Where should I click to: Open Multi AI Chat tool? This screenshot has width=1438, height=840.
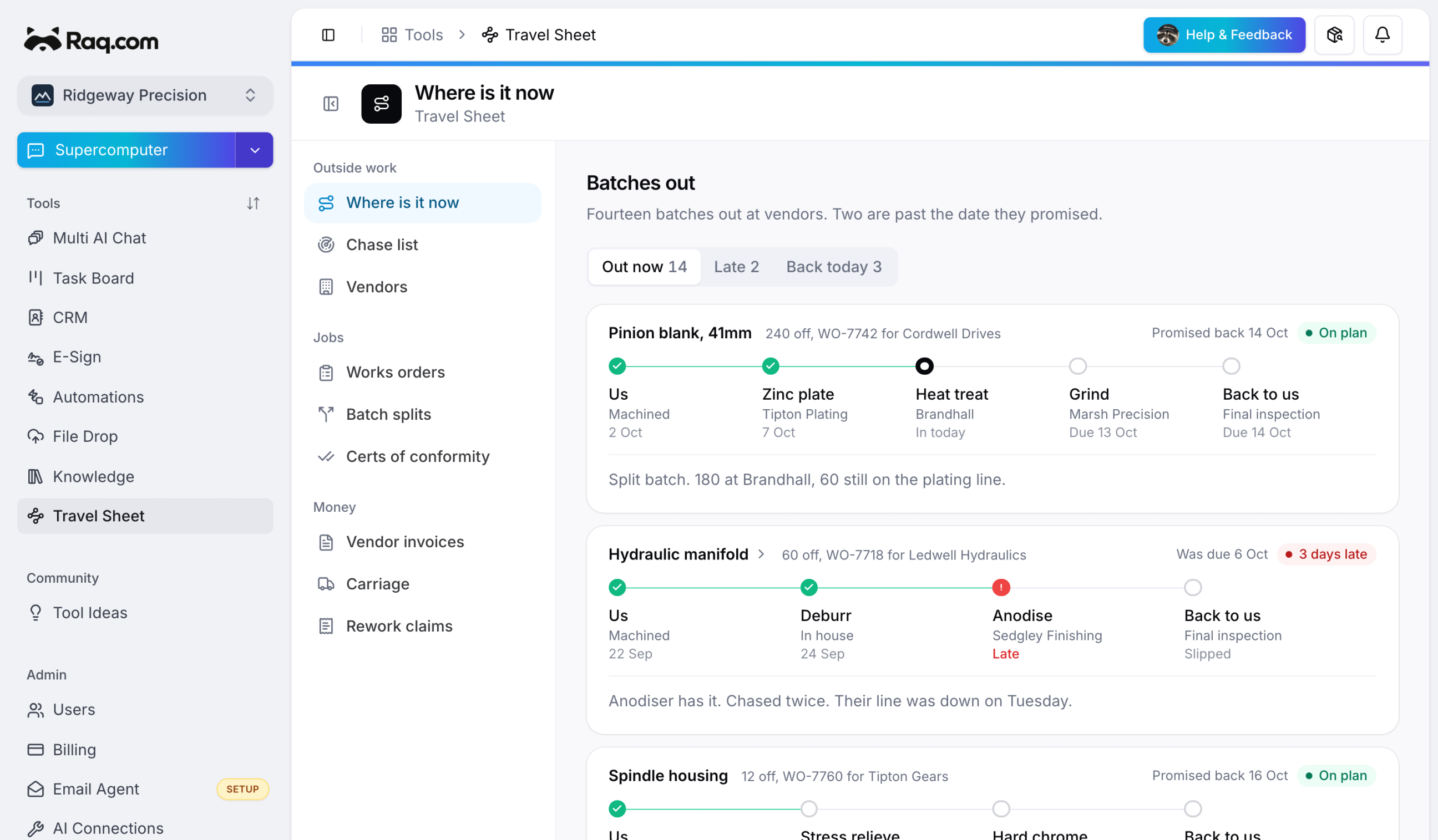pos(145,238)
